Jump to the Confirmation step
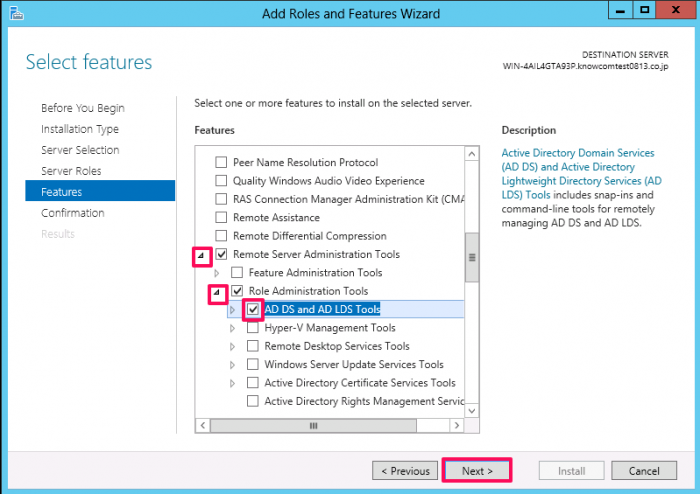Screen dimensions: 700x494 (73, 213)
